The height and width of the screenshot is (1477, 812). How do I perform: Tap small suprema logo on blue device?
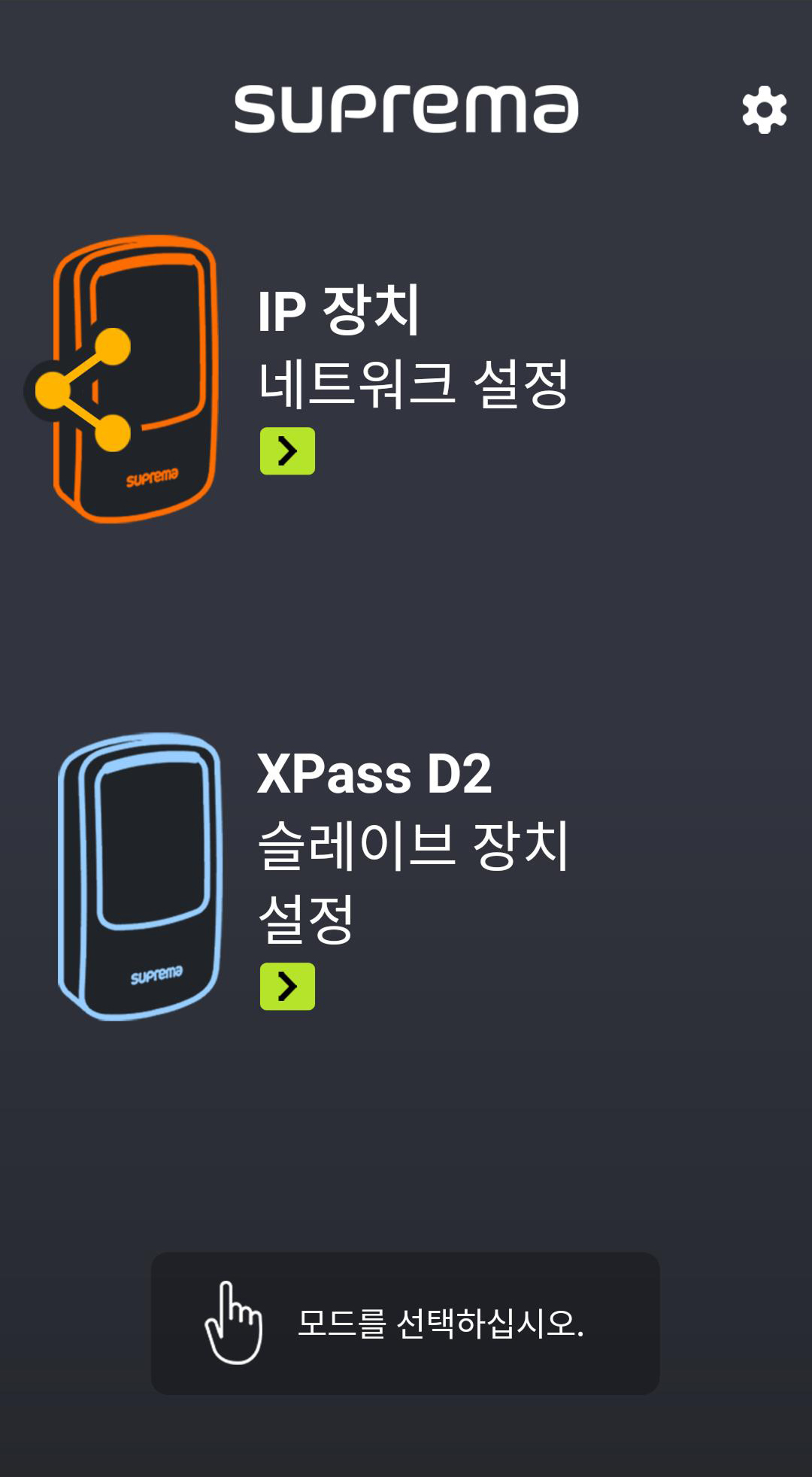tap(156, 975)
